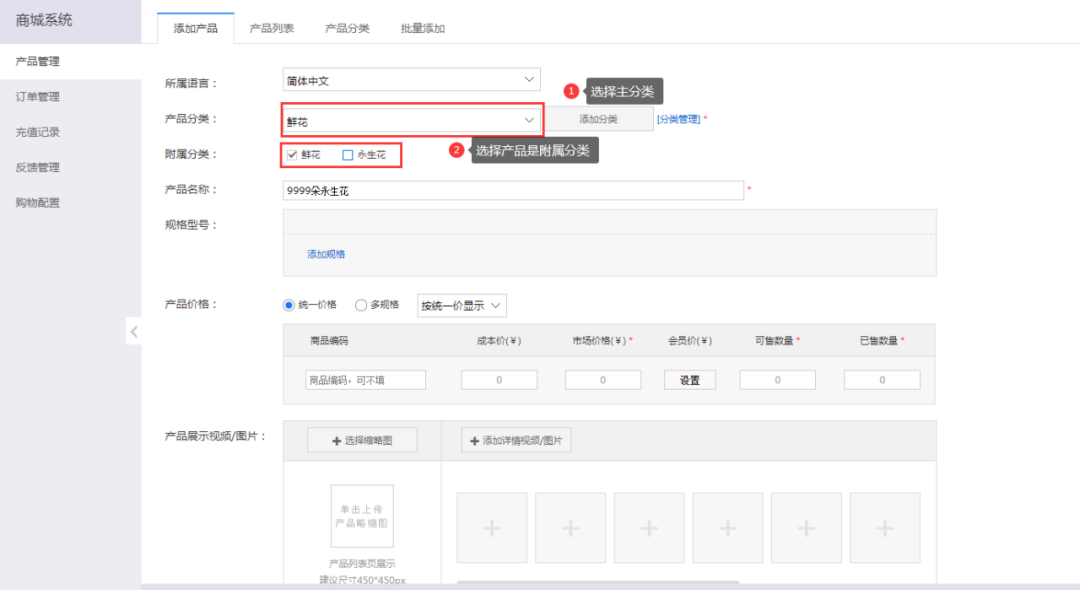Click the 可售数量 input field
The height and width of the screenshot is (590, 1080).
point(778,380)
